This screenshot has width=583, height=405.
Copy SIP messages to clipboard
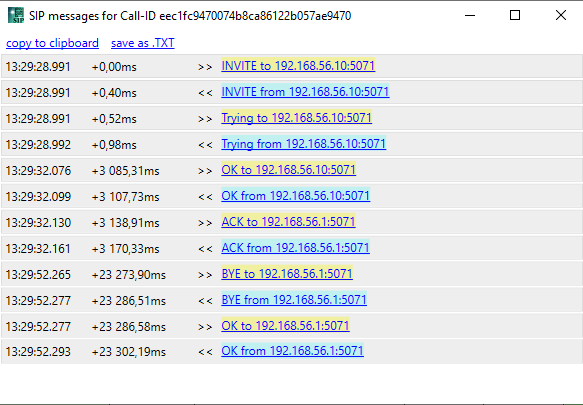coord(52,43)
